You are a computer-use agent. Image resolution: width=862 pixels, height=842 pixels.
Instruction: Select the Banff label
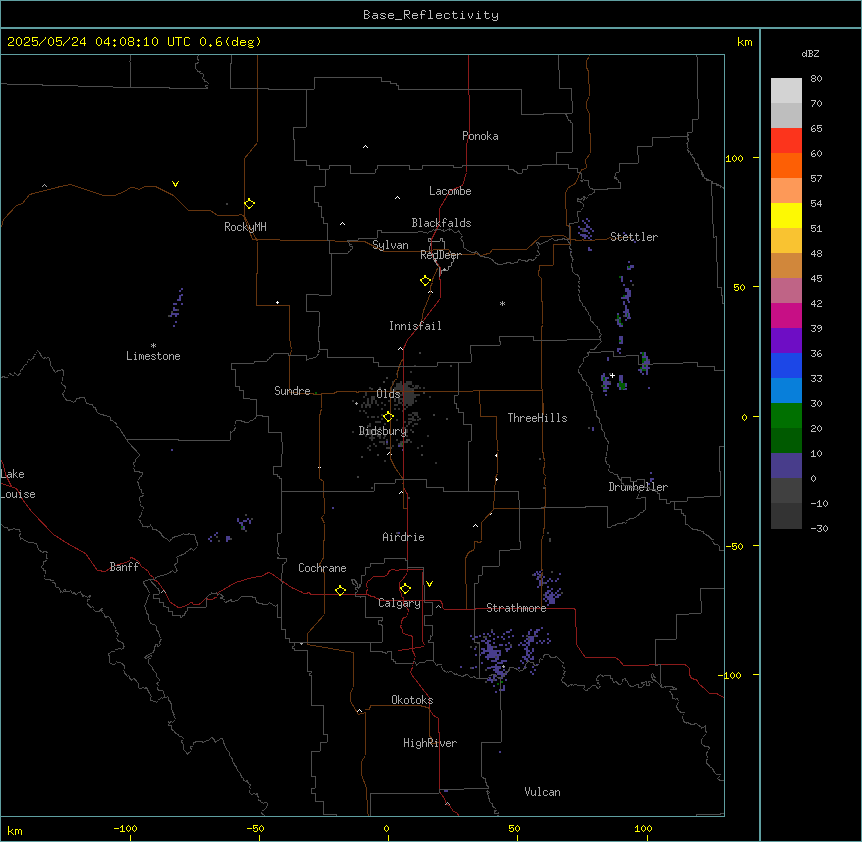(124, 567)
